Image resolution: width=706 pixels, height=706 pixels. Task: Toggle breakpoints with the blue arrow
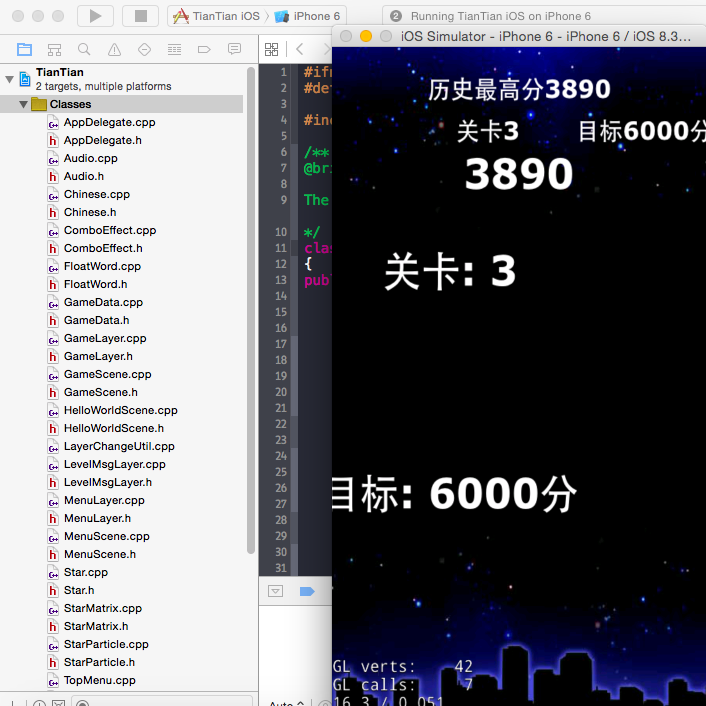307,591
